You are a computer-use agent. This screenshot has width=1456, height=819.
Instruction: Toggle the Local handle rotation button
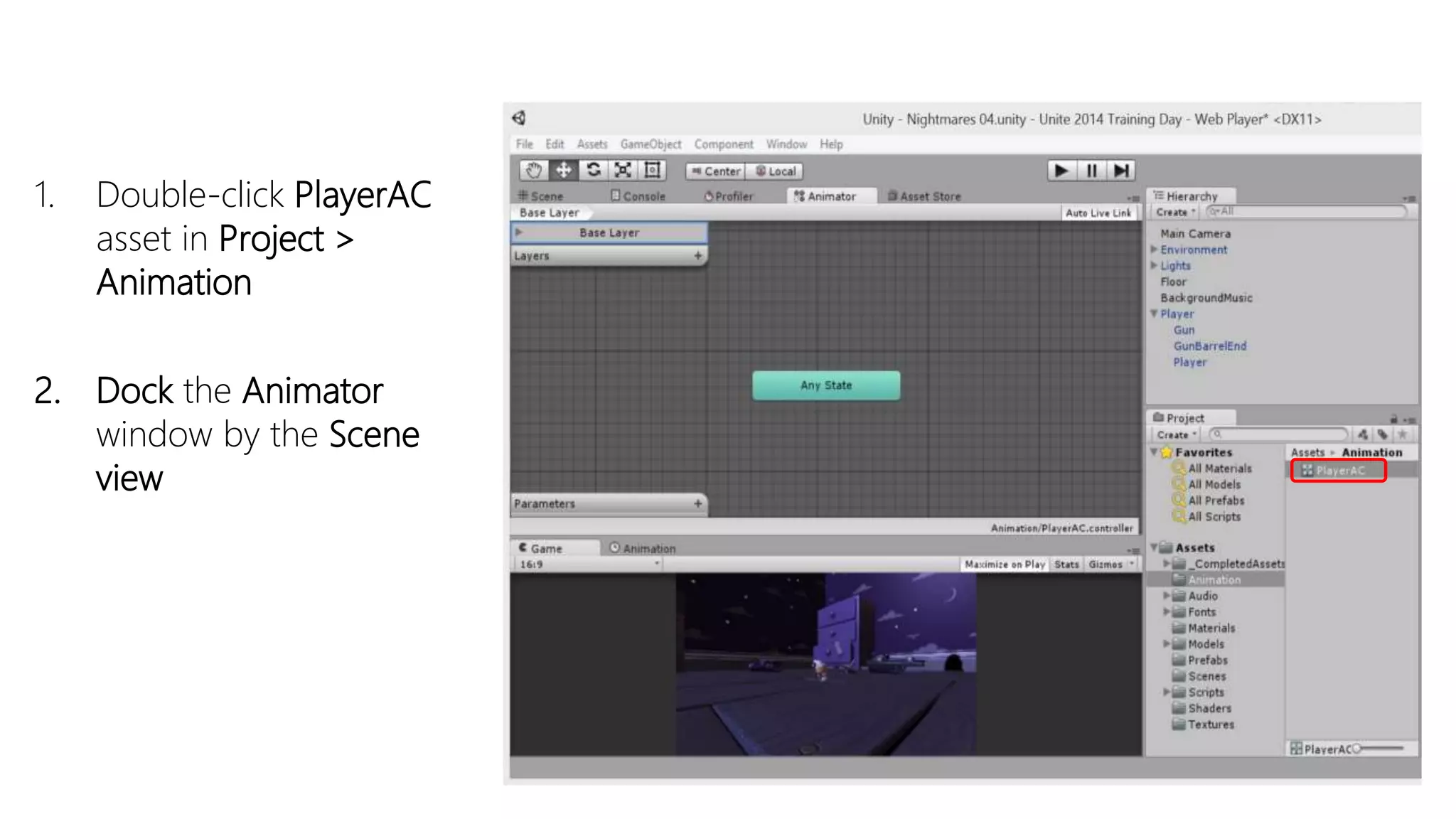pyautogui.click(x=775, y=171)
